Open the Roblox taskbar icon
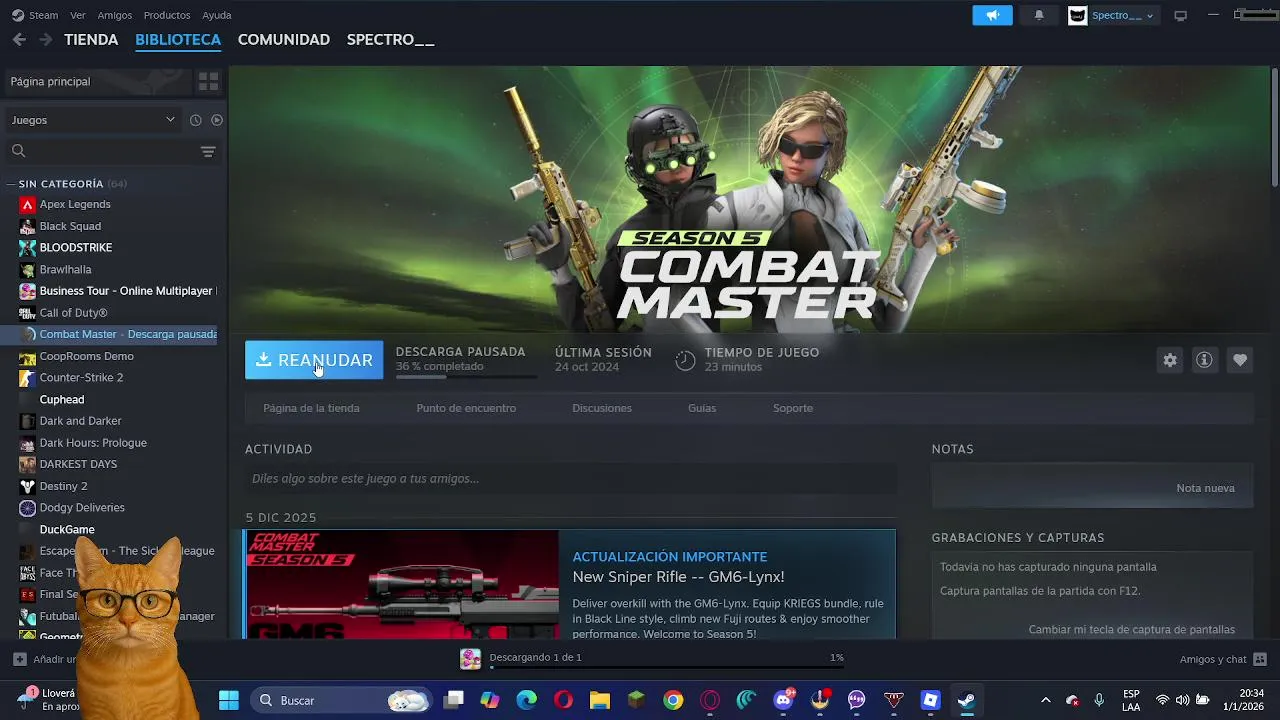Viewport: 1280px width, 720px height. point(930,700)
